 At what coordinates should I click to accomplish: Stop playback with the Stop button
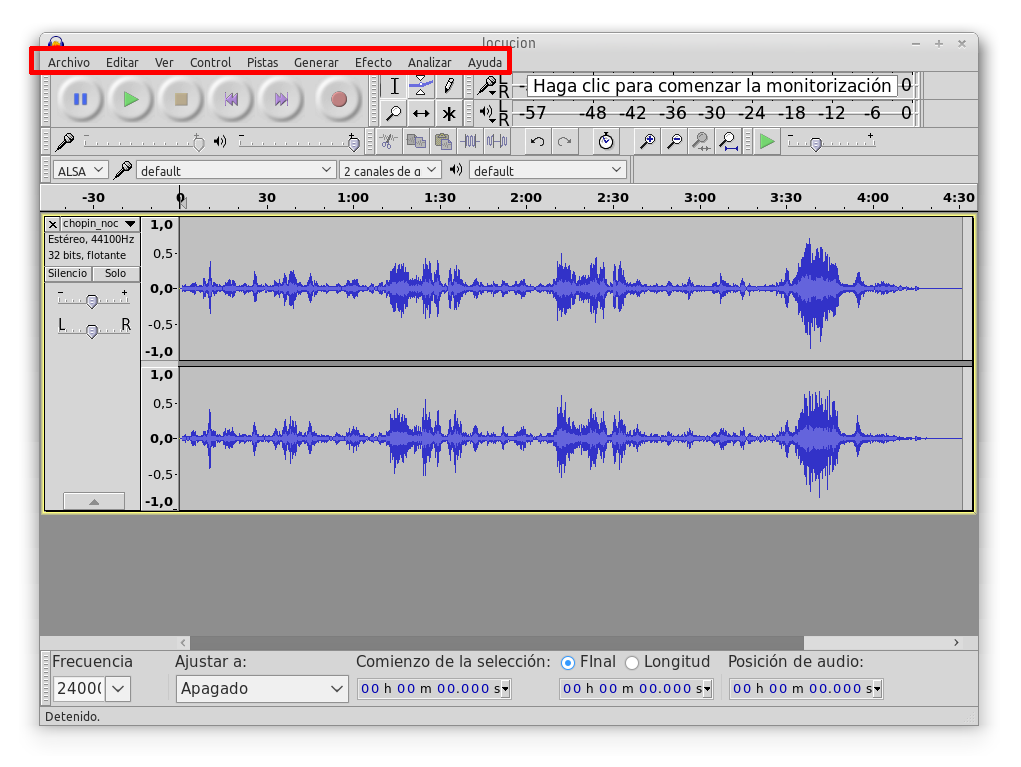(181, 100)
